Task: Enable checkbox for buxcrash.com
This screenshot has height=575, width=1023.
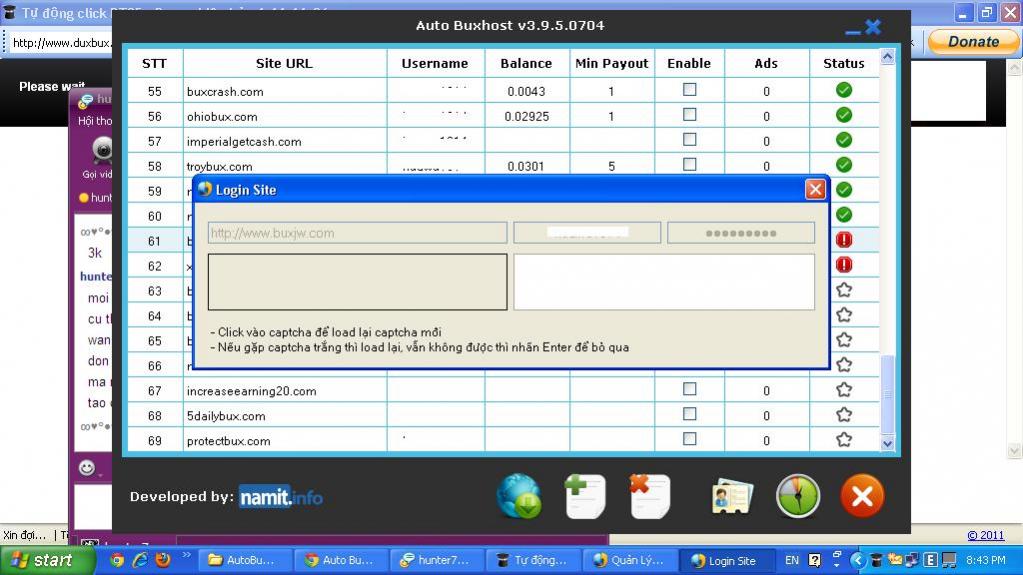Action: tap(689, 89)
